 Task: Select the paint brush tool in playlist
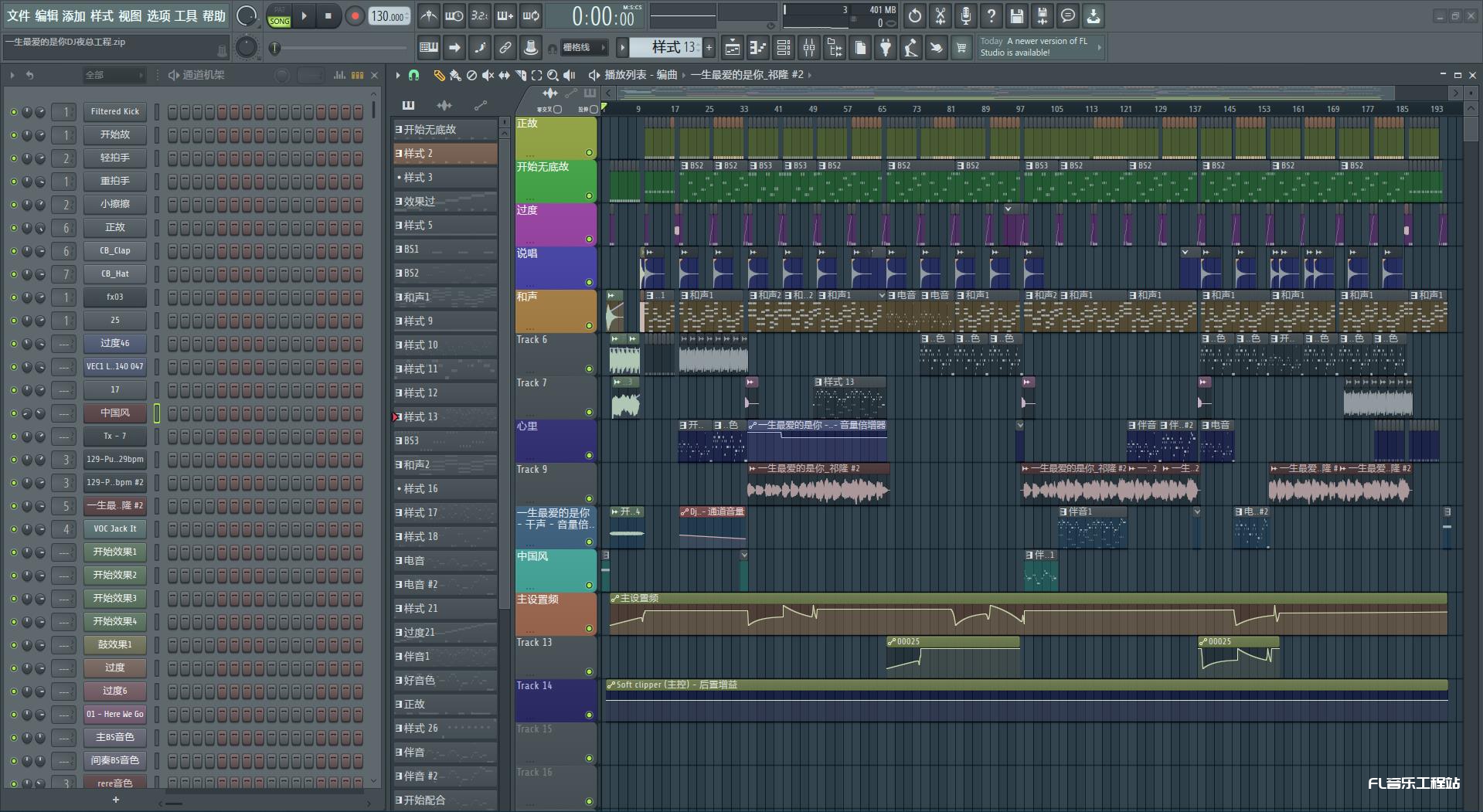[x=455, y=75]
